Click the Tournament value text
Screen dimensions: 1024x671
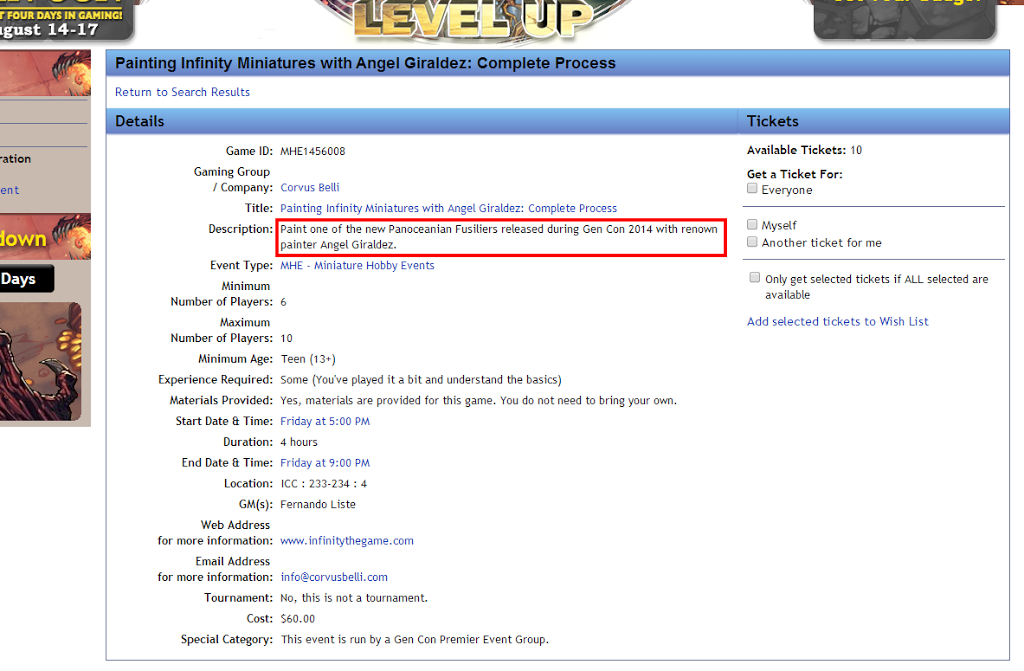coord(354,598)
